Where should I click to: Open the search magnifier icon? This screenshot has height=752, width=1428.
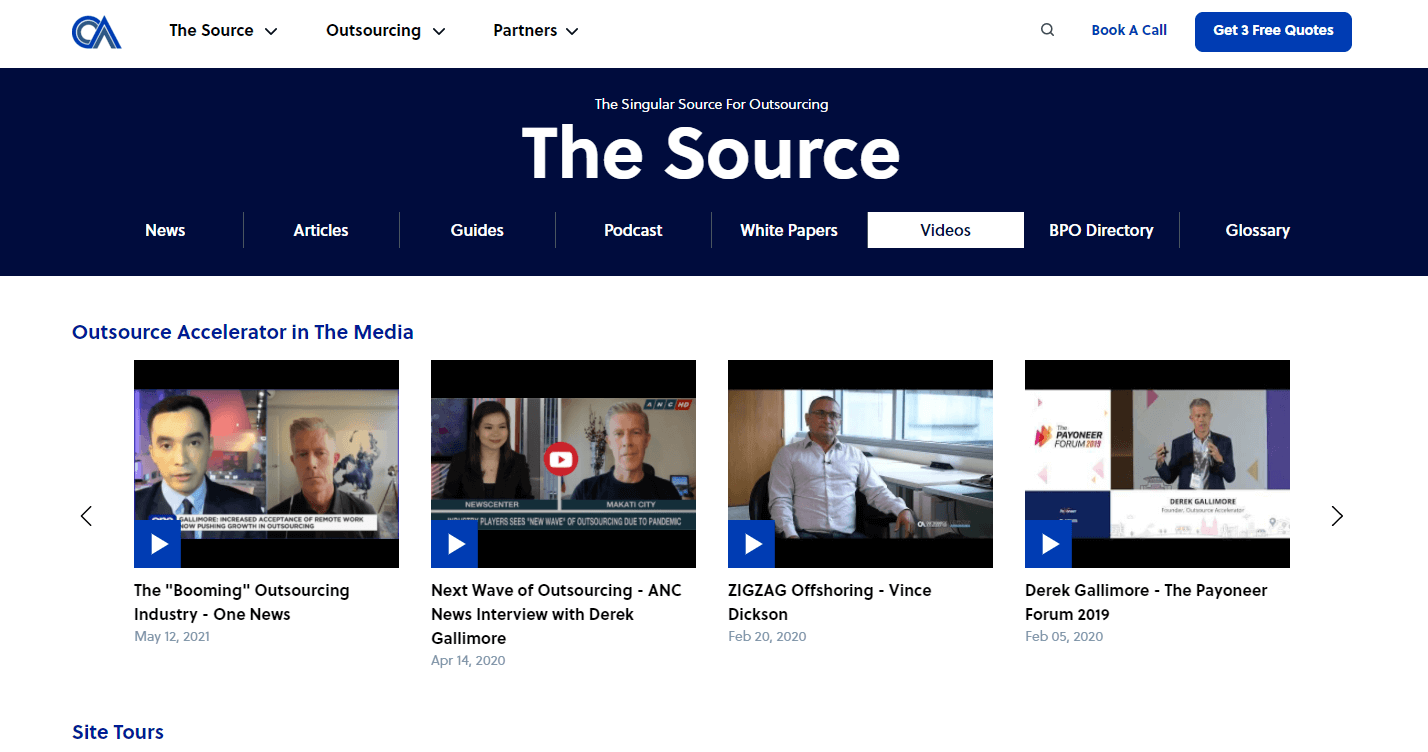1046,30
